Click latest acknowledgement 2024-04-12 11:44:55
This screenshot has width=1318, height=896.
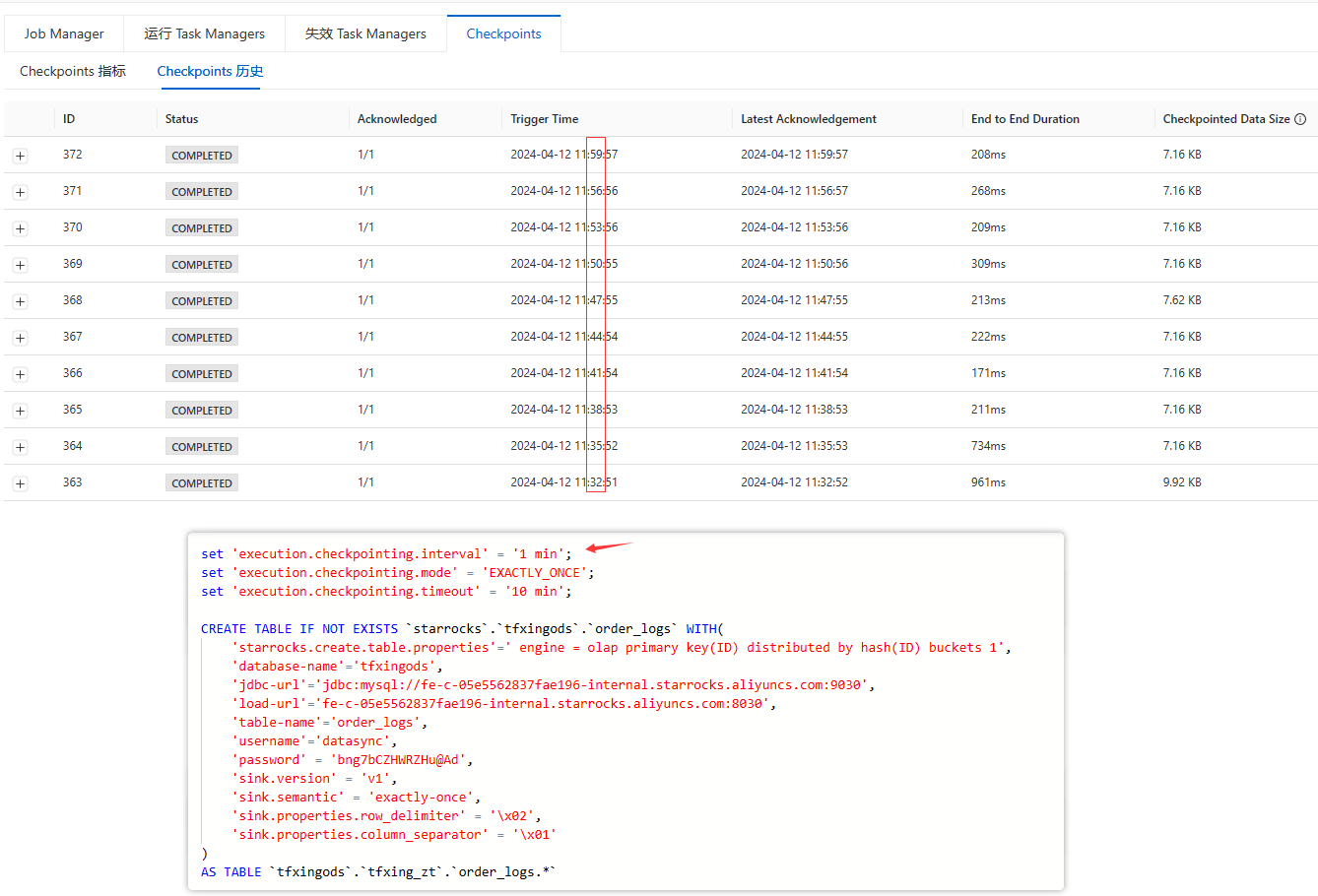coord(794,337)
